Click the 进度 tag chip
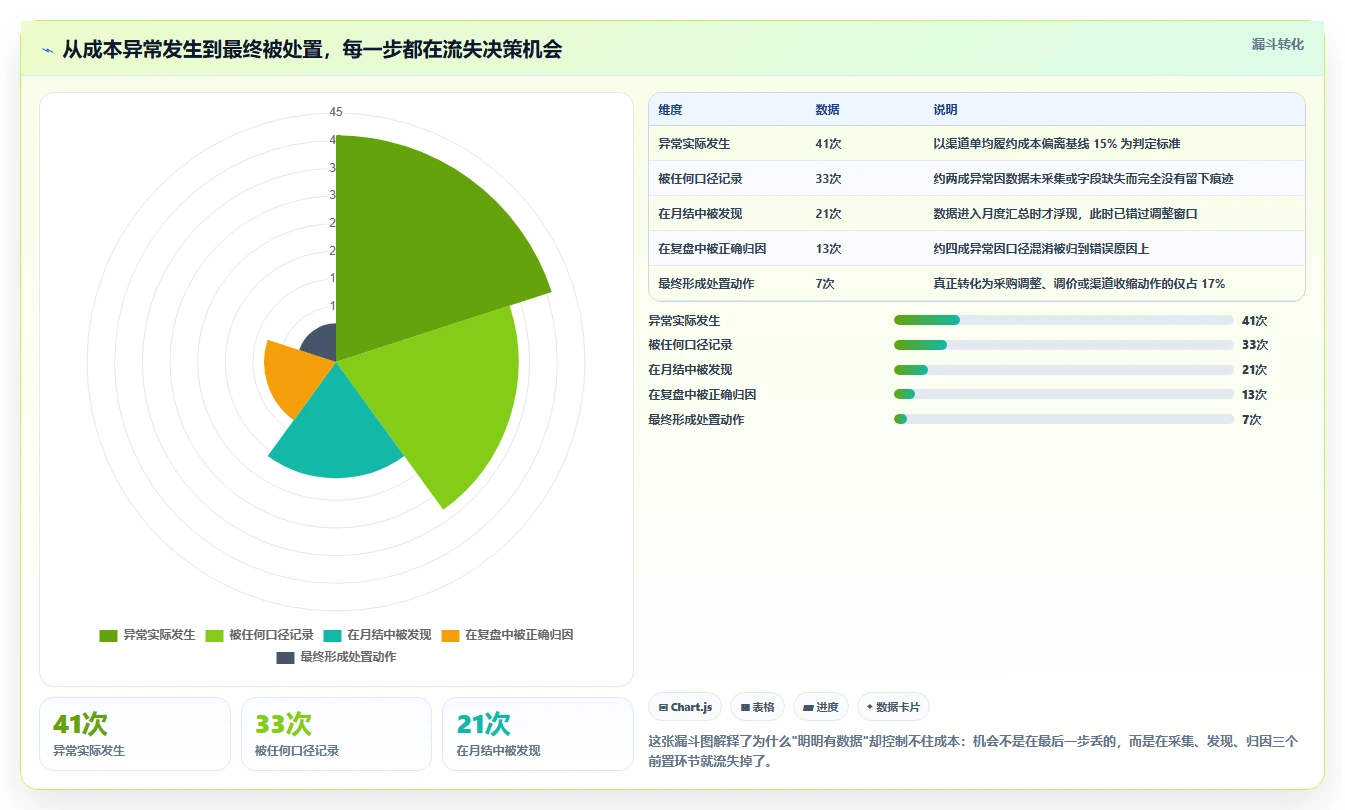This screenshot has height=810, width=1345. click(x=821, y=707)
